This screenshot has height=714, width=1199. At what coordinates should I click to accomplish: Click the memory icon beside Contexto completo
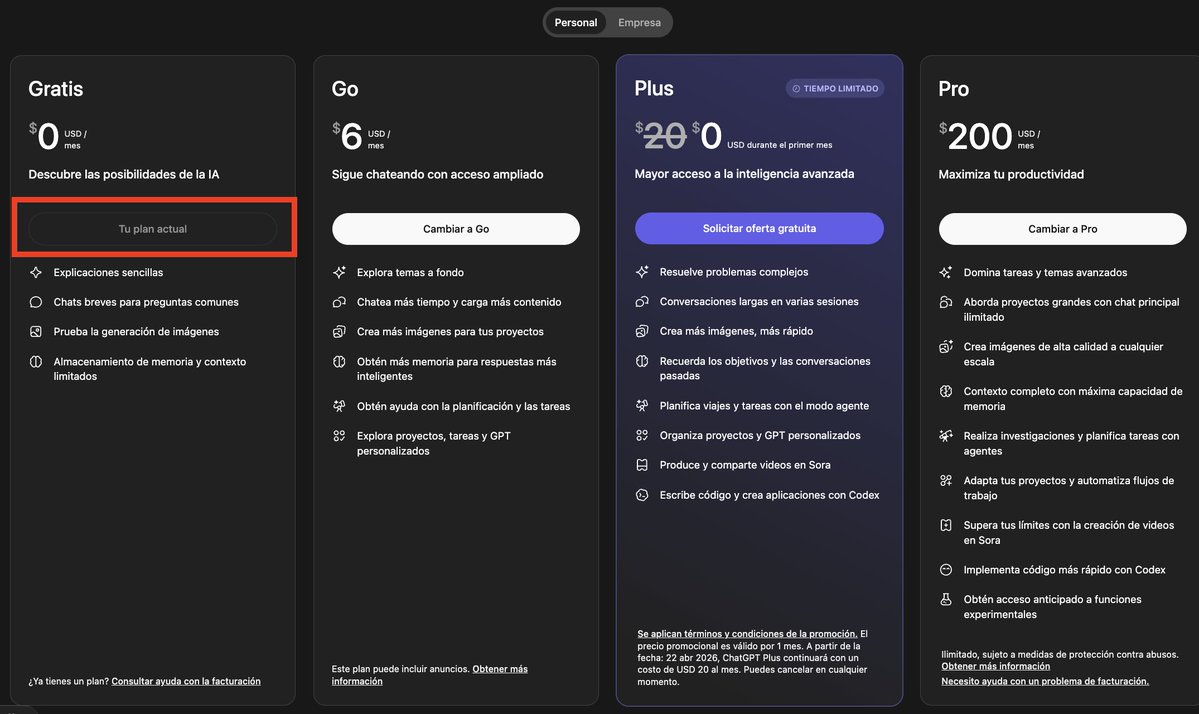point(946,391)
